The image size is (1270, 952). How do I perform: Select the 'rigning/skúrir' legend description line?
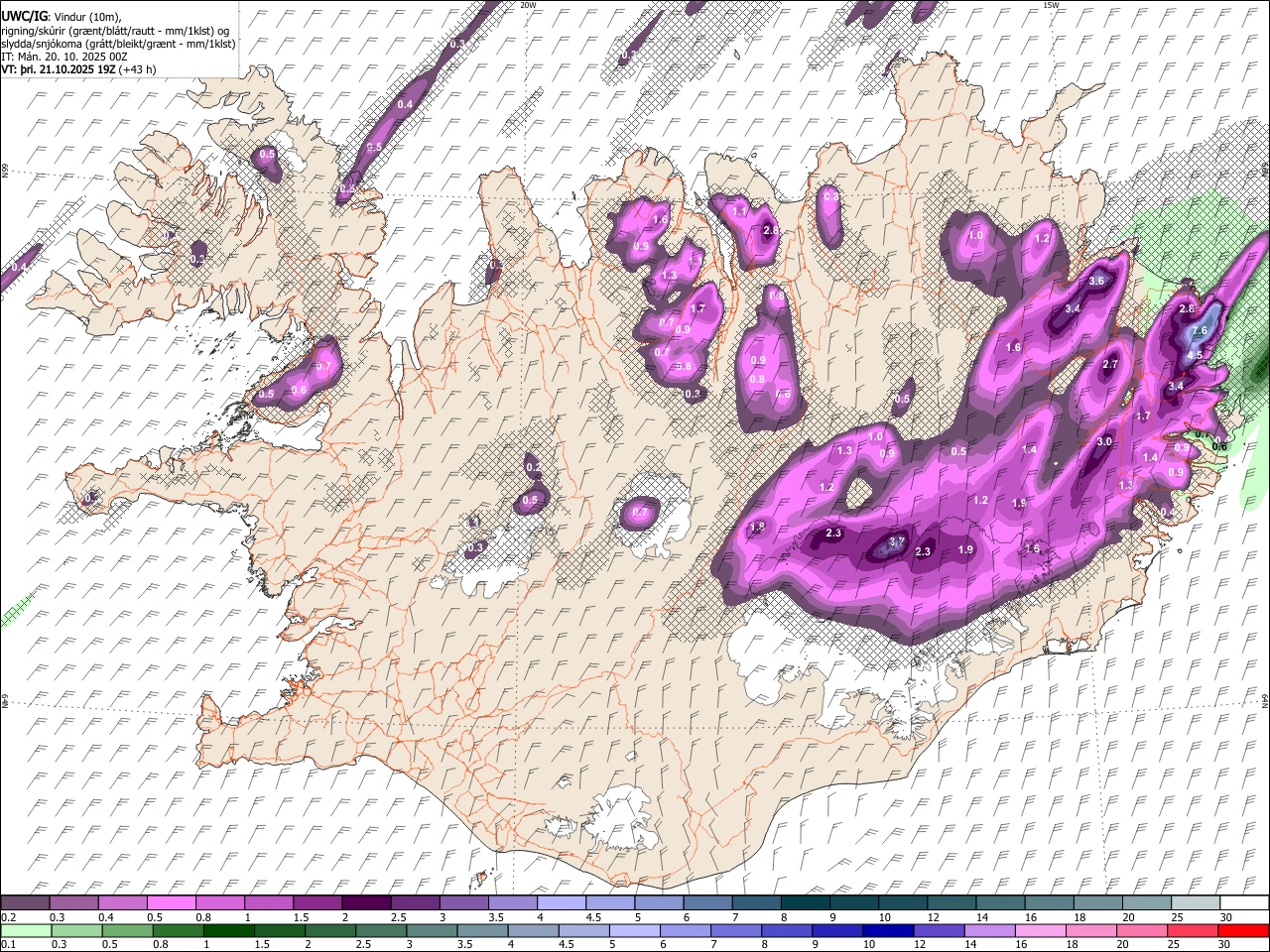pos(115,32)
